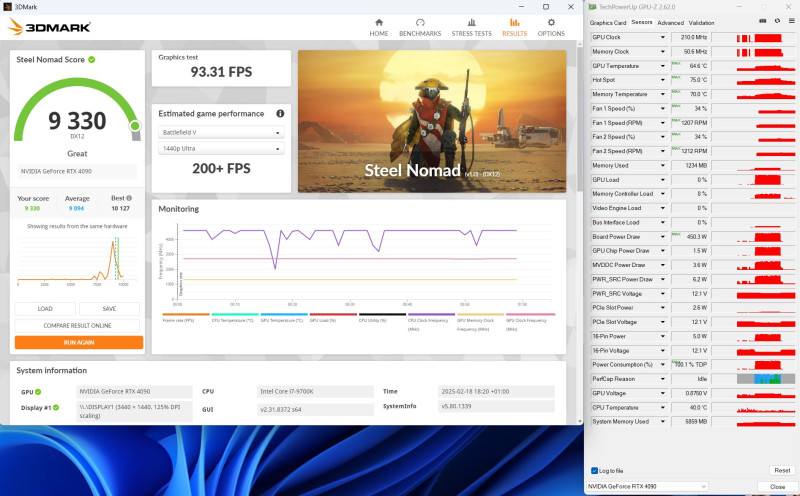Open the GPU-Z hamburger menu

point(791,21)
